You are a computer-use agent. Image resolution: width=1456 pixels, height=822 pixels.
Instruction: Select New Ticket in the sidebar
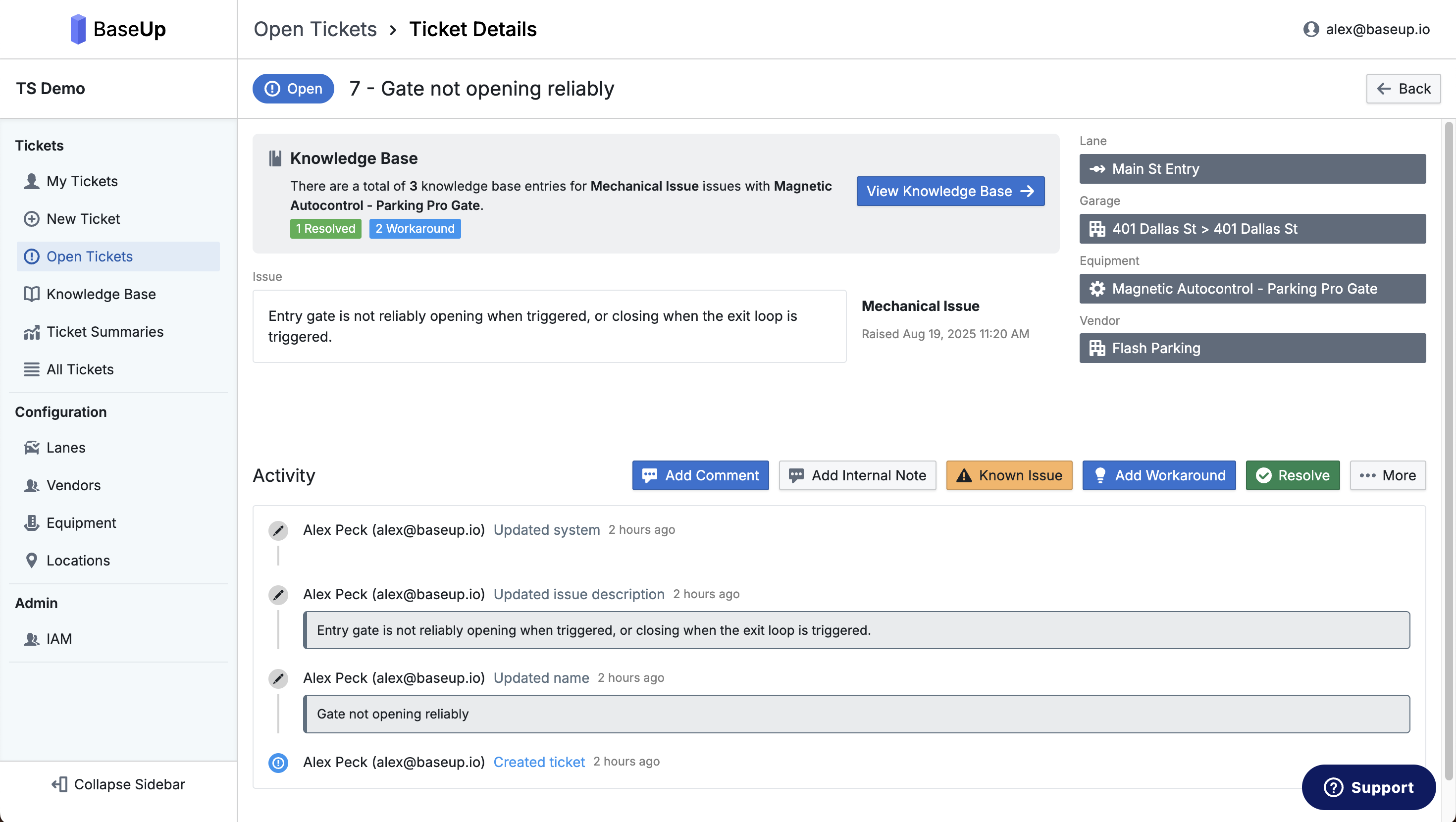coord(118,219)
